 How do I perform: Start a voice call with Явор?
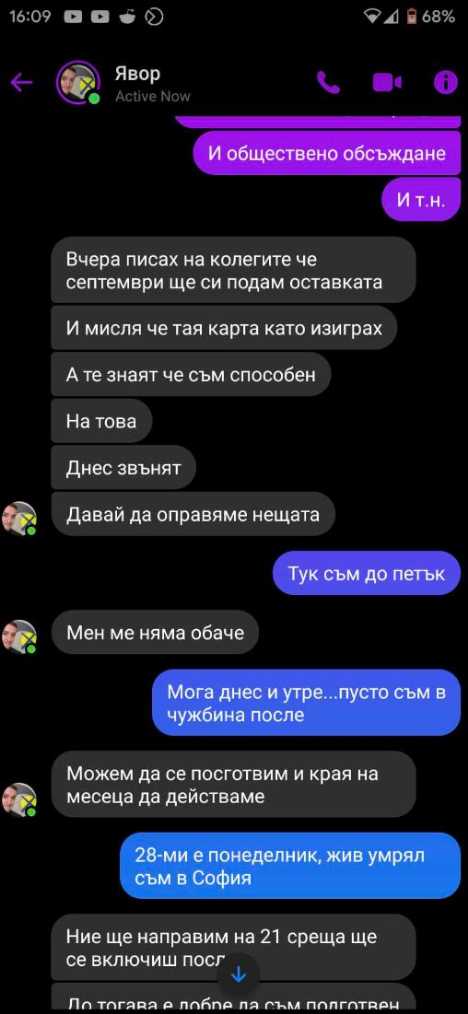coord(328,82)
